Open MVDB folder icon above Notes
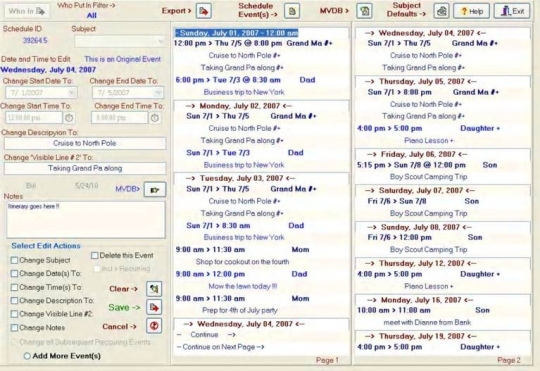 (x=155, y=189)
